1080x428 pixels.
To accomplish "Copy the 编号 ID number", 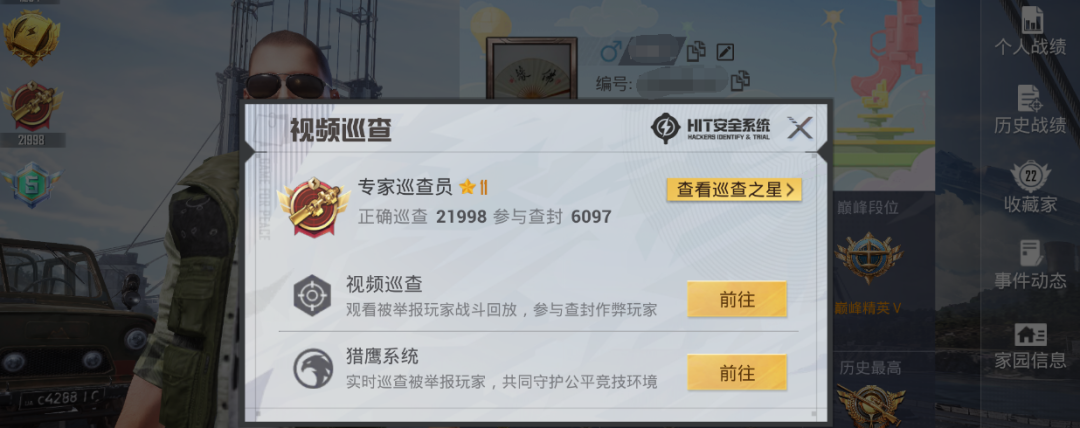I will pos(740,81).
